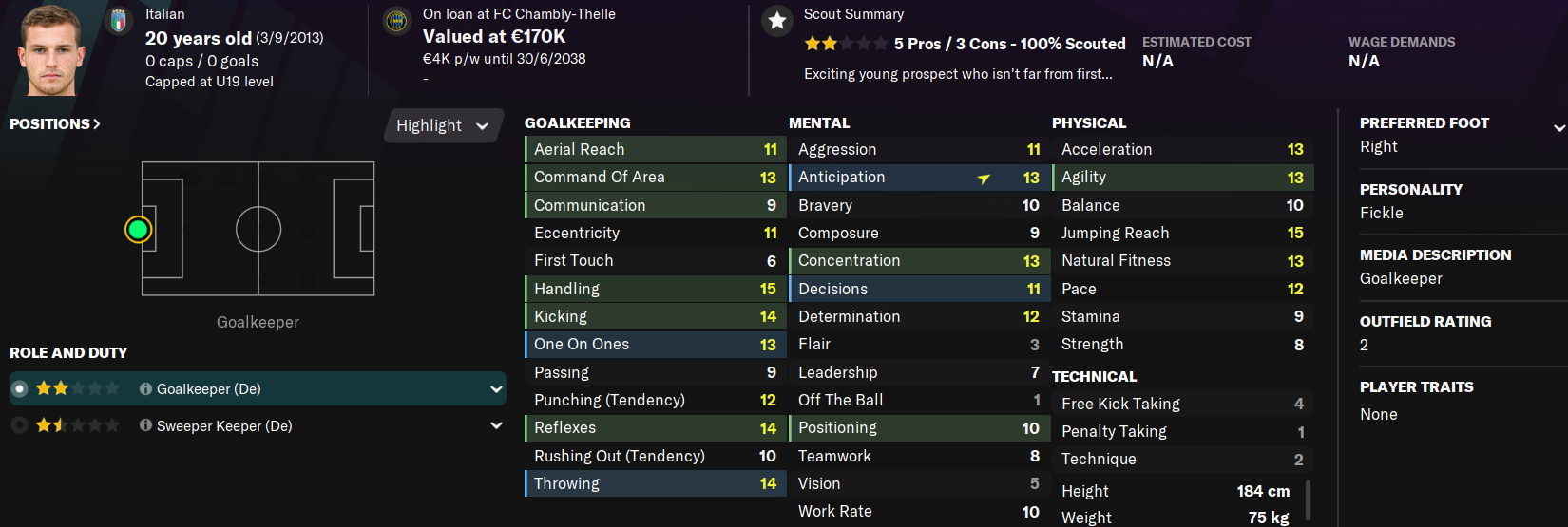This screenshot has width=1568, height=527.
Task: Click the FC Chambly-Thelle loan club text
Action: pyautogui.click(x=519, y=14)
